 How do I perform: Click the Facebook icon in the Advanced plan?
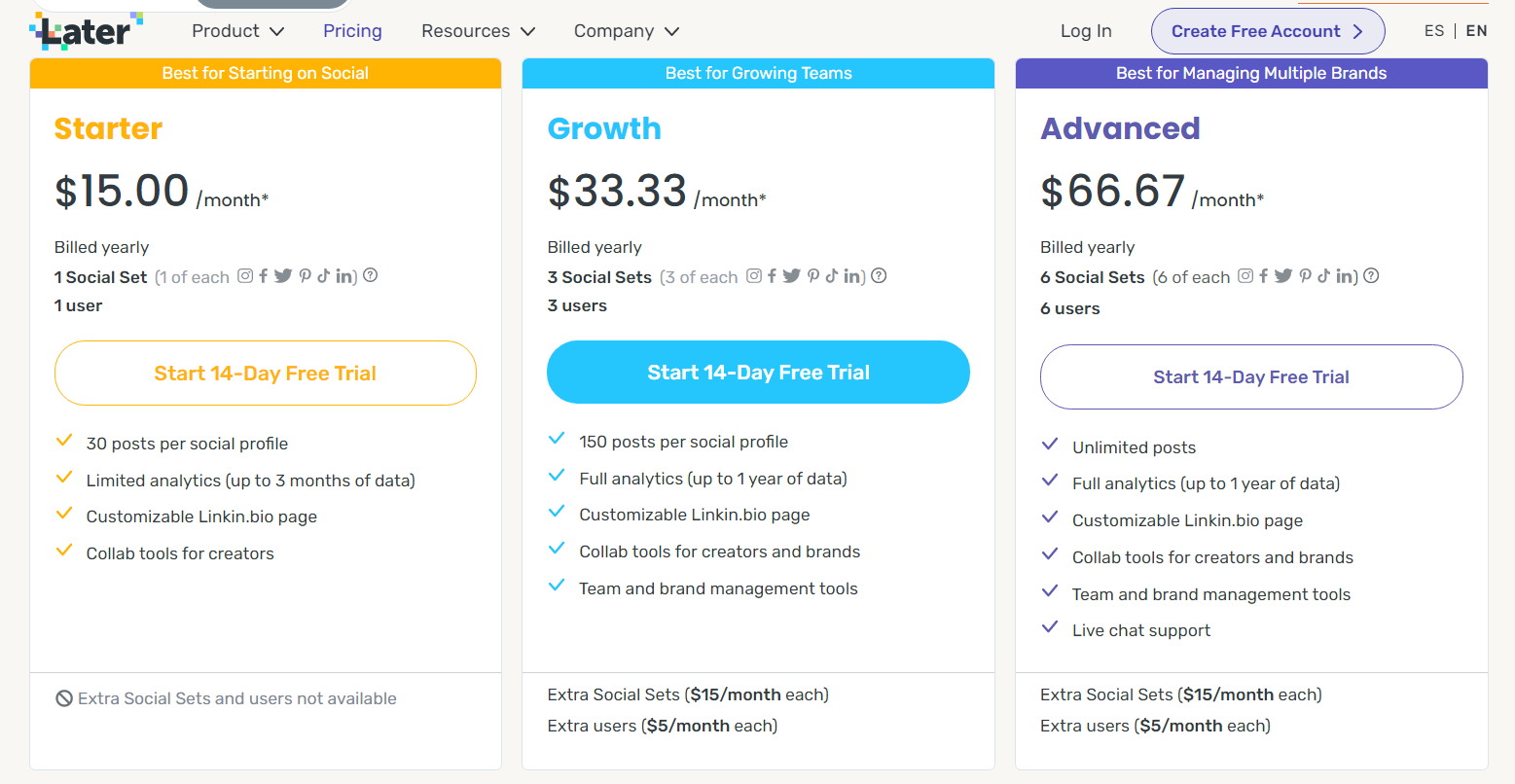point(1264,276)
